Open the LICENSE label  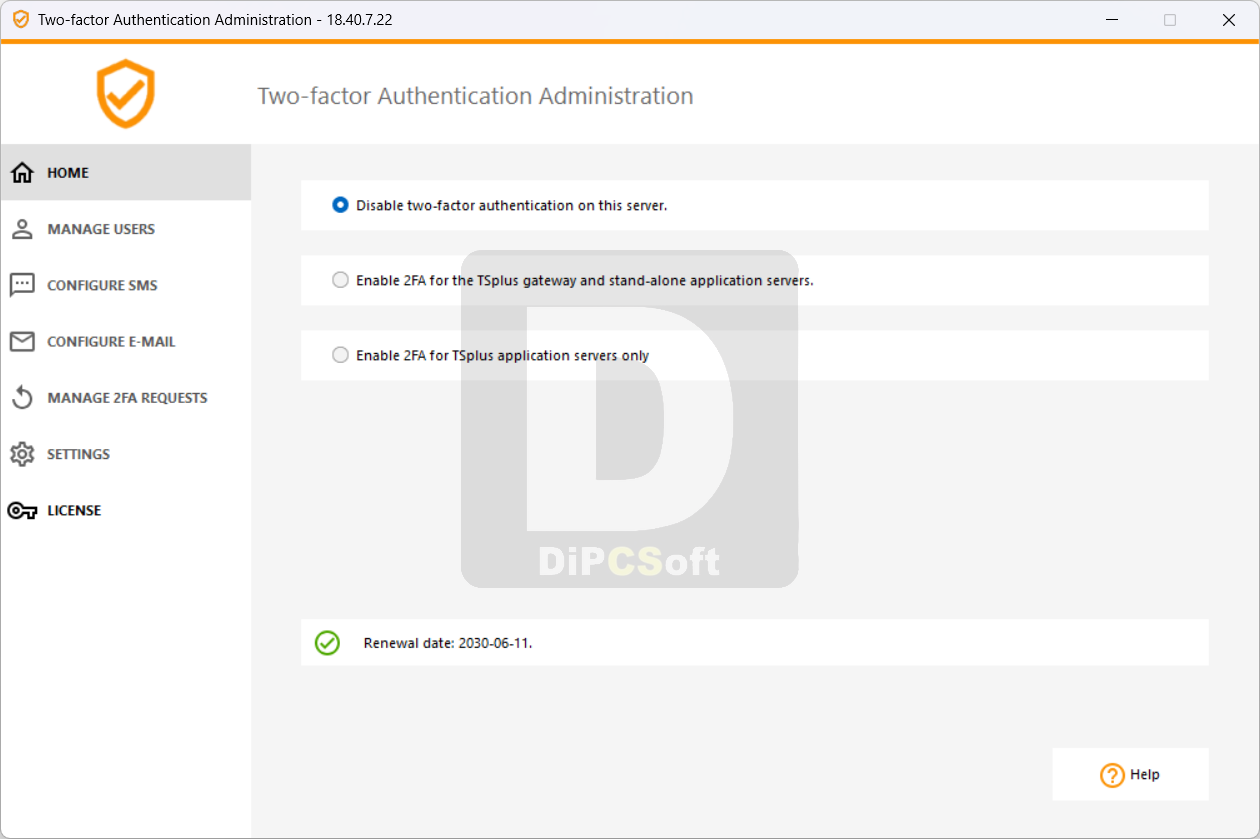coord(74,510)
